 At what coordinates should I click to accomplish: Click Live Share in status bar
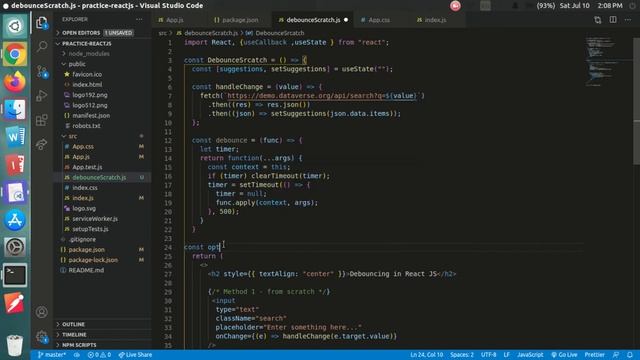(x=135, y=355)
